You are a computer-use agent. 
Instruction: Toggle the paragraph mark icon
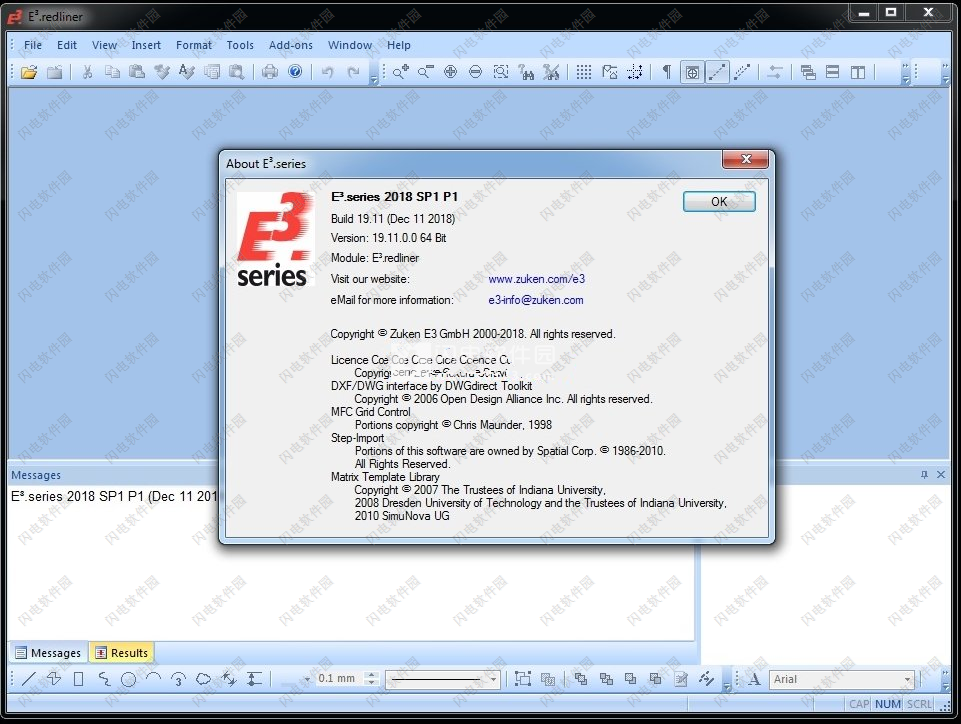[x=667, y=72]
